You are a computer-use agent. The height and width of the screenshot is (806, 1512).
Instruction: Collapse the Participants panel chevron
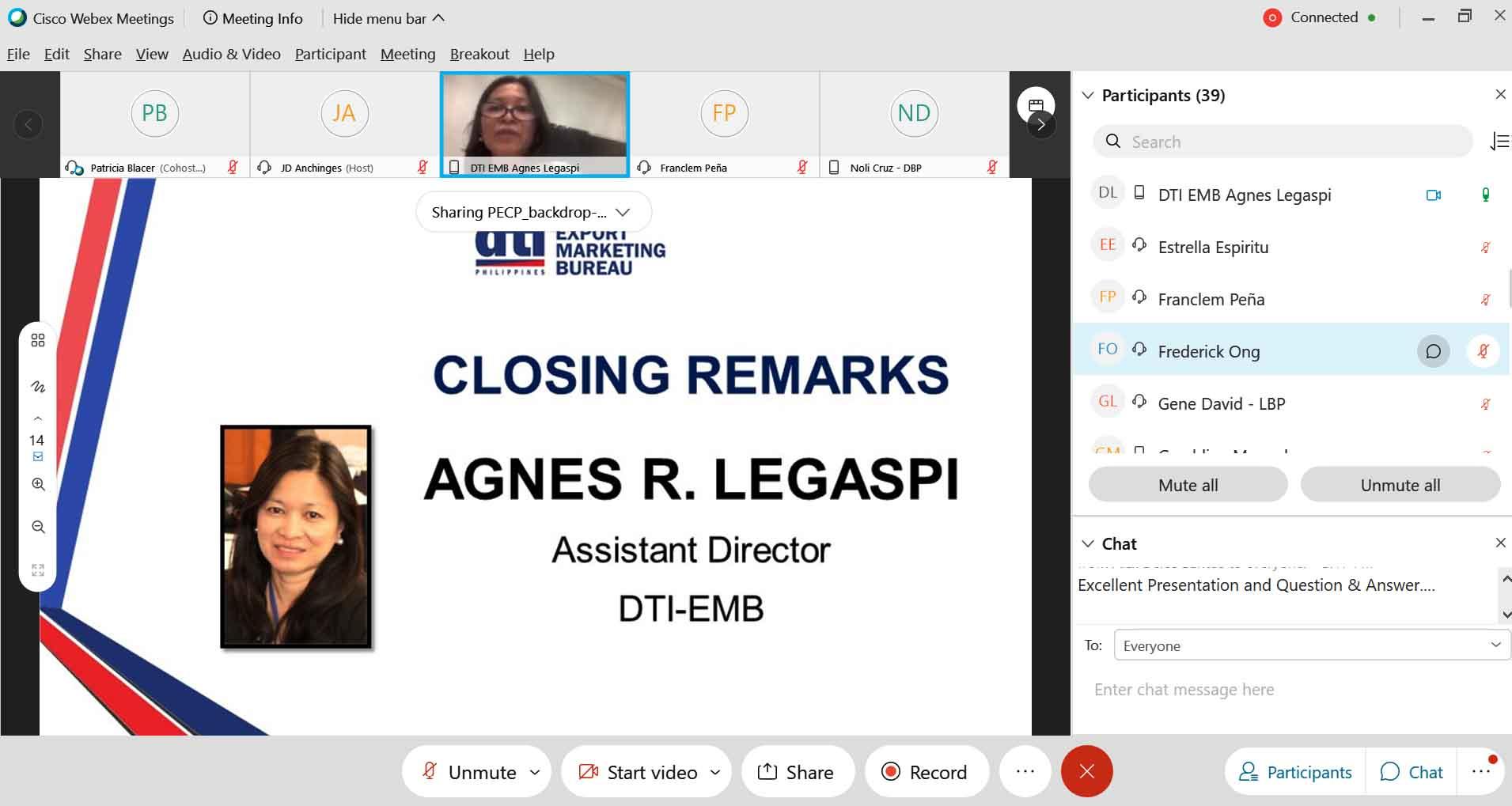coord(1088,95)
